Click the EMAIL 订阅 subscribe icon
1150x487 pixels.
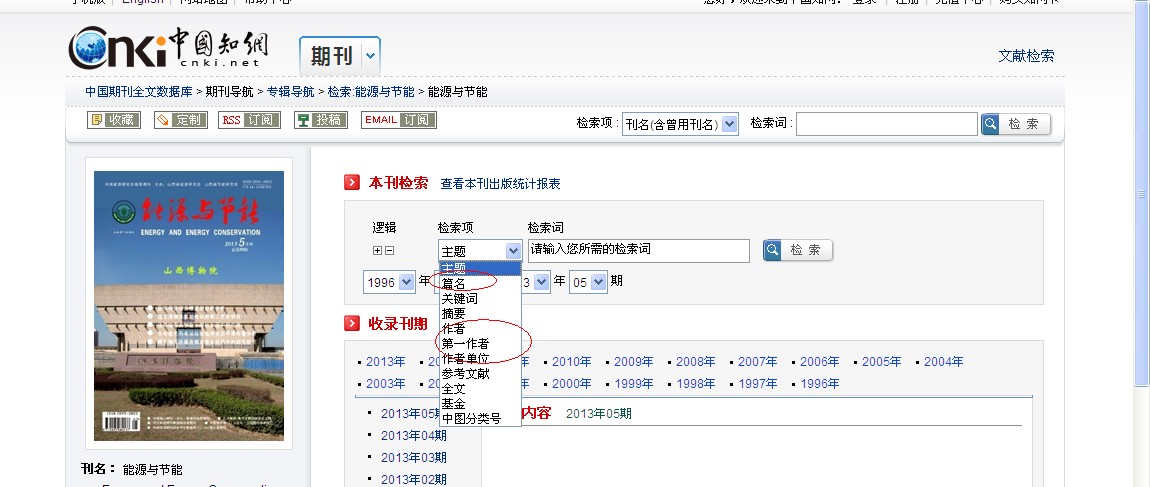click(x=399, y=120)
